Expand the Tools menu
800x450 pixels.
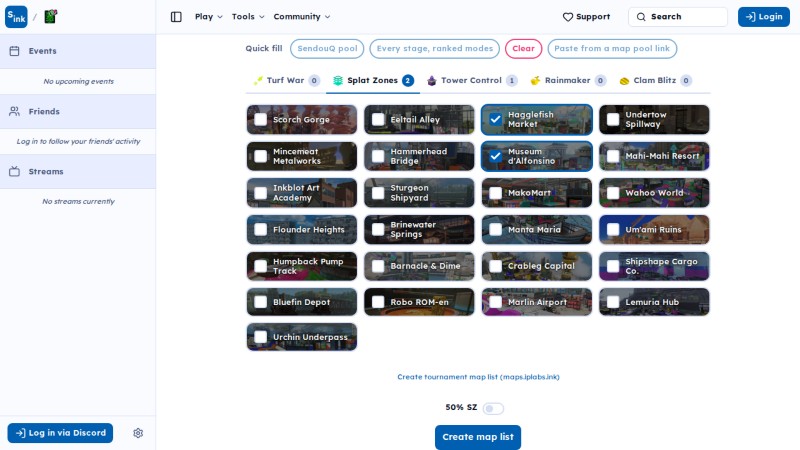[x=248, y=17]
